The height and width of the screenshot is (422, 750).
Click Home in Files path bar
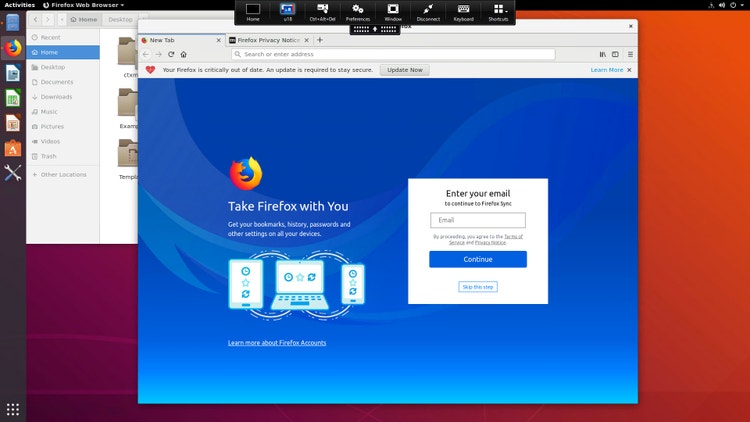click(x=84, y=20)
